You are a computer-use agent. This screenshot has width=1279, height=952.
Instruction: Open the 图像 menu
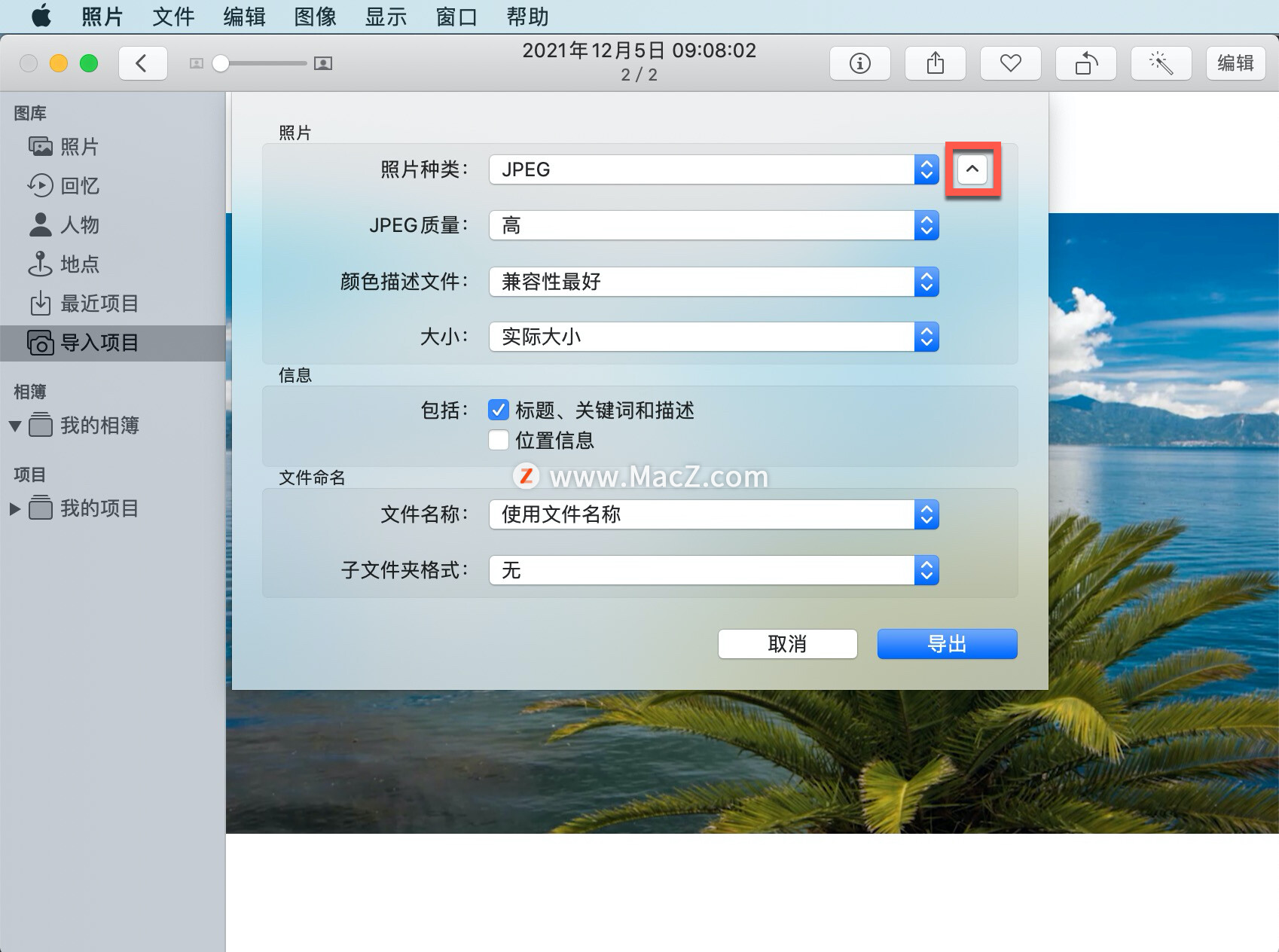pyautogui.click(x=314, y=17)
